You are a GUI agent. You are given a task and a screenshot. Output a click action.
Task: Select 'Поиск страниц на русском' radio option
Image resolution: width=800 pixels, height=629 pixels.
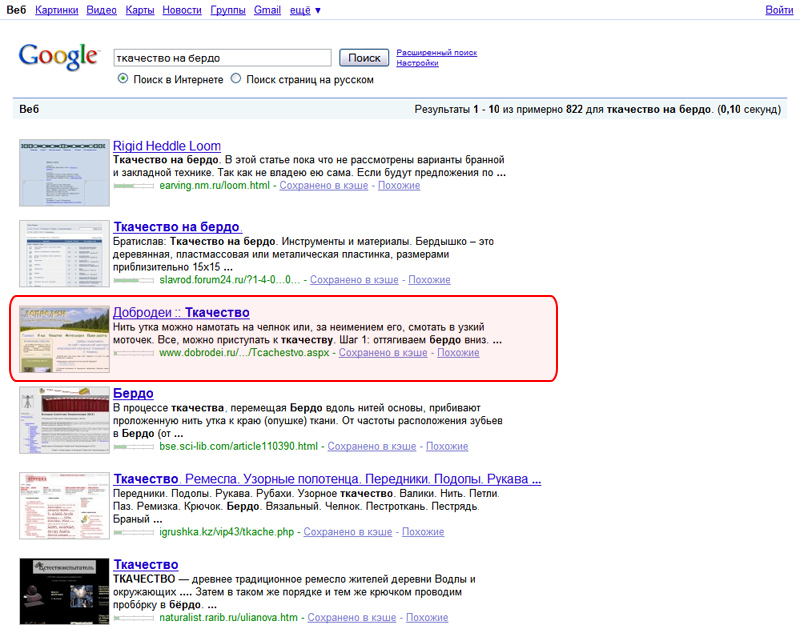tap(236, 79)
